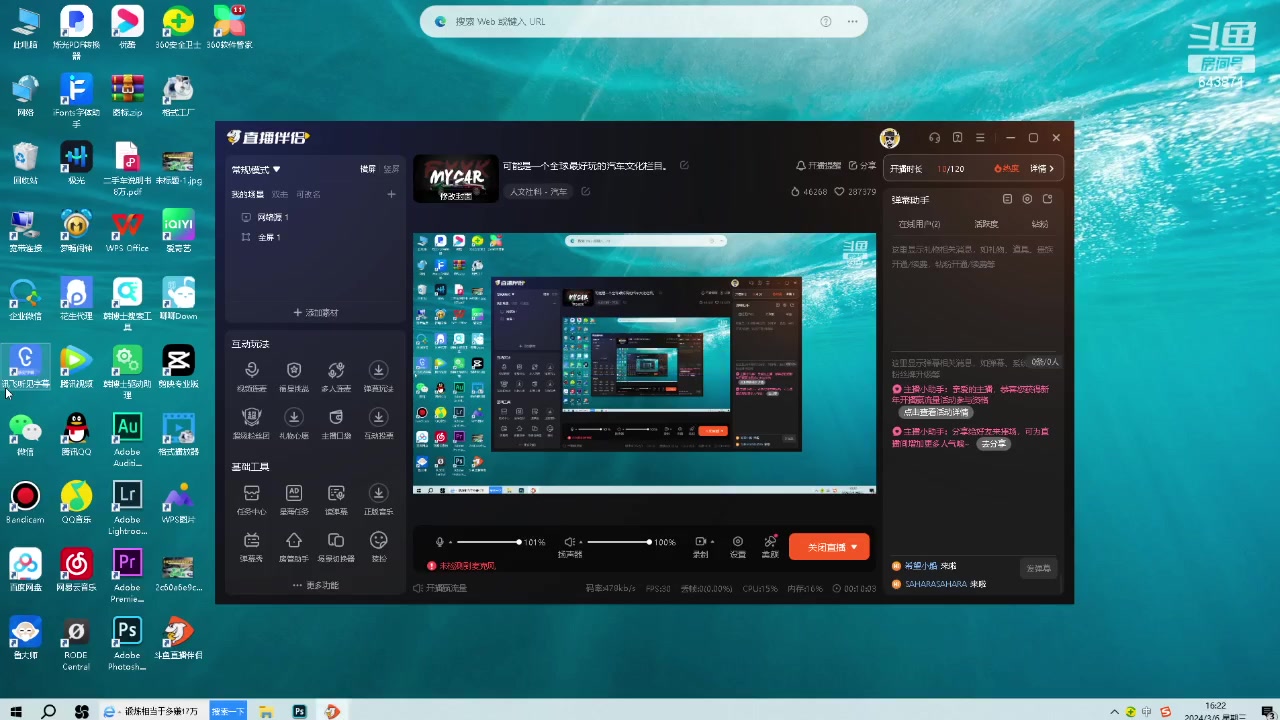
Task: Expand arrow on 关闭直播 button
Action: (854, 548)
